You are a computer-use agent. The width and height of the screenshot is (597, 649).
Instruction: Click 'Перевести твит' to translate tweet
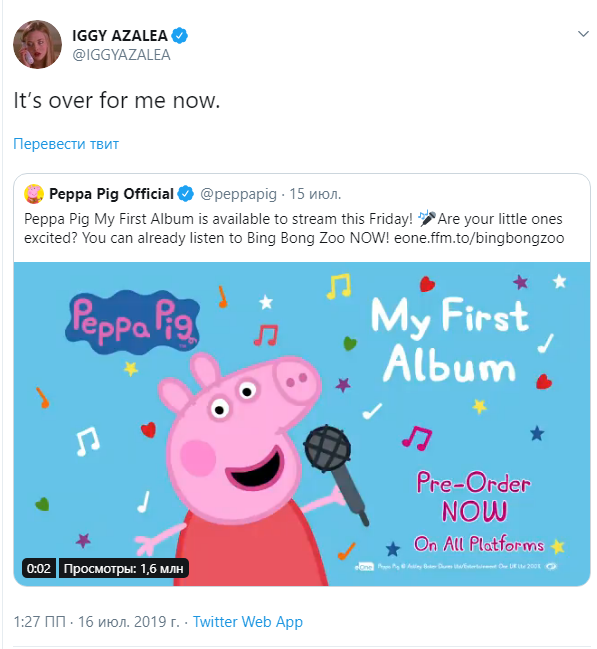pyautogui.click(x=66, y=144)
